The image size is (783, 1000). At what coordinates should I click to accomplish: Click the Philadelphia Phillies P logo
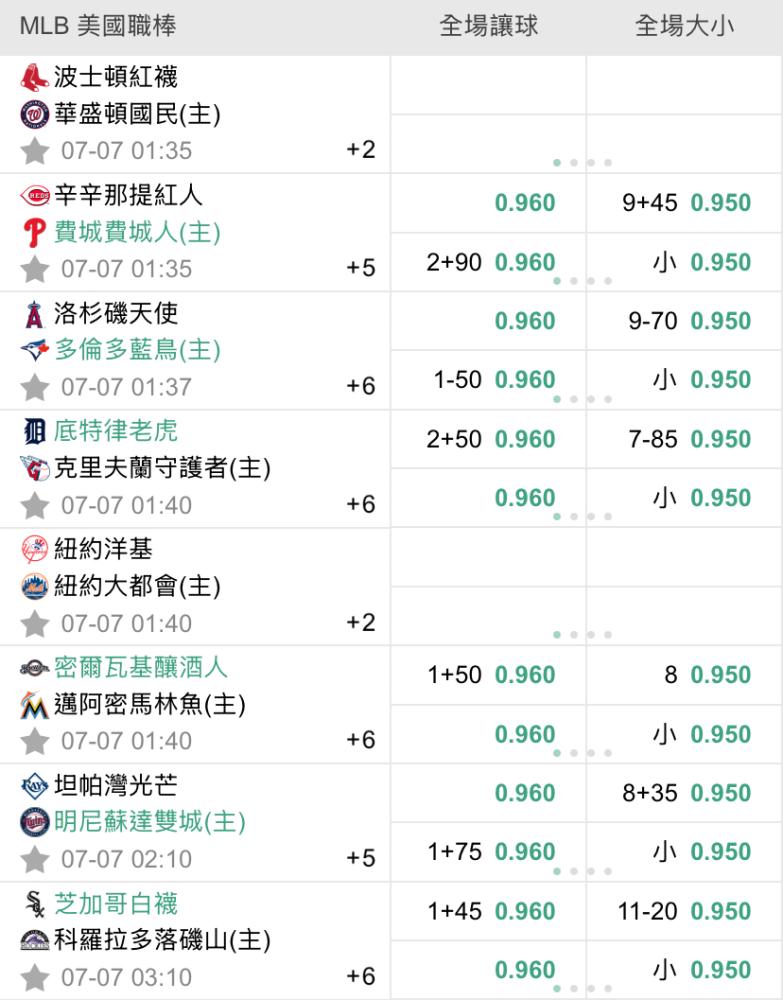point(34,233)
